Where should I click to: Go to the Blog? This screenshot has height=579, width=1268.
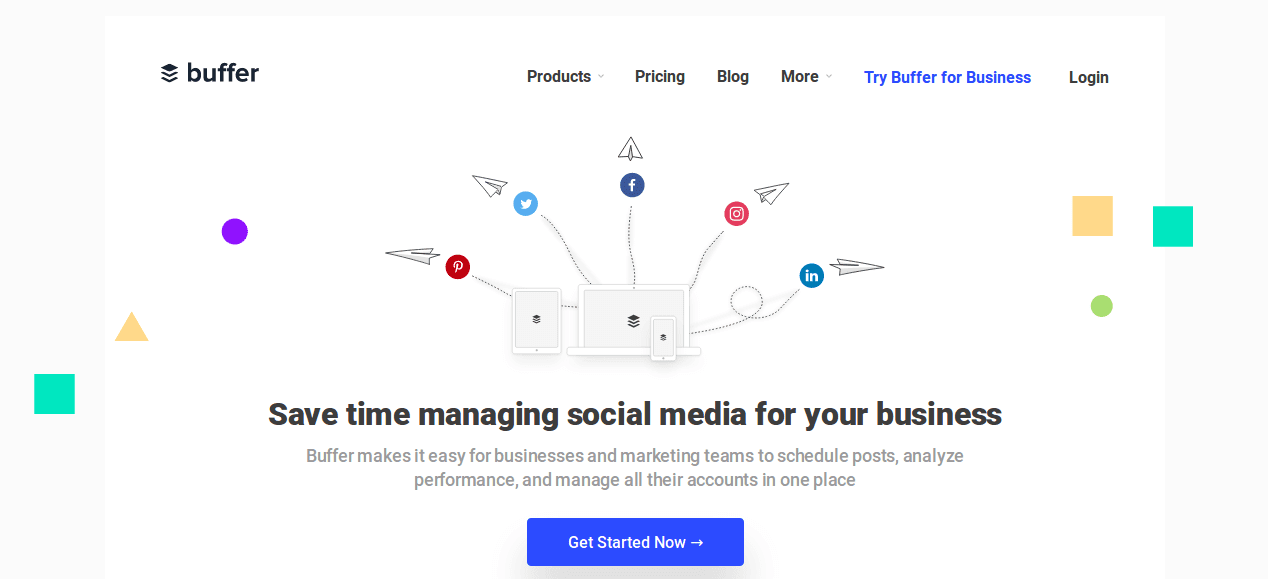click(x=733, y=77)
